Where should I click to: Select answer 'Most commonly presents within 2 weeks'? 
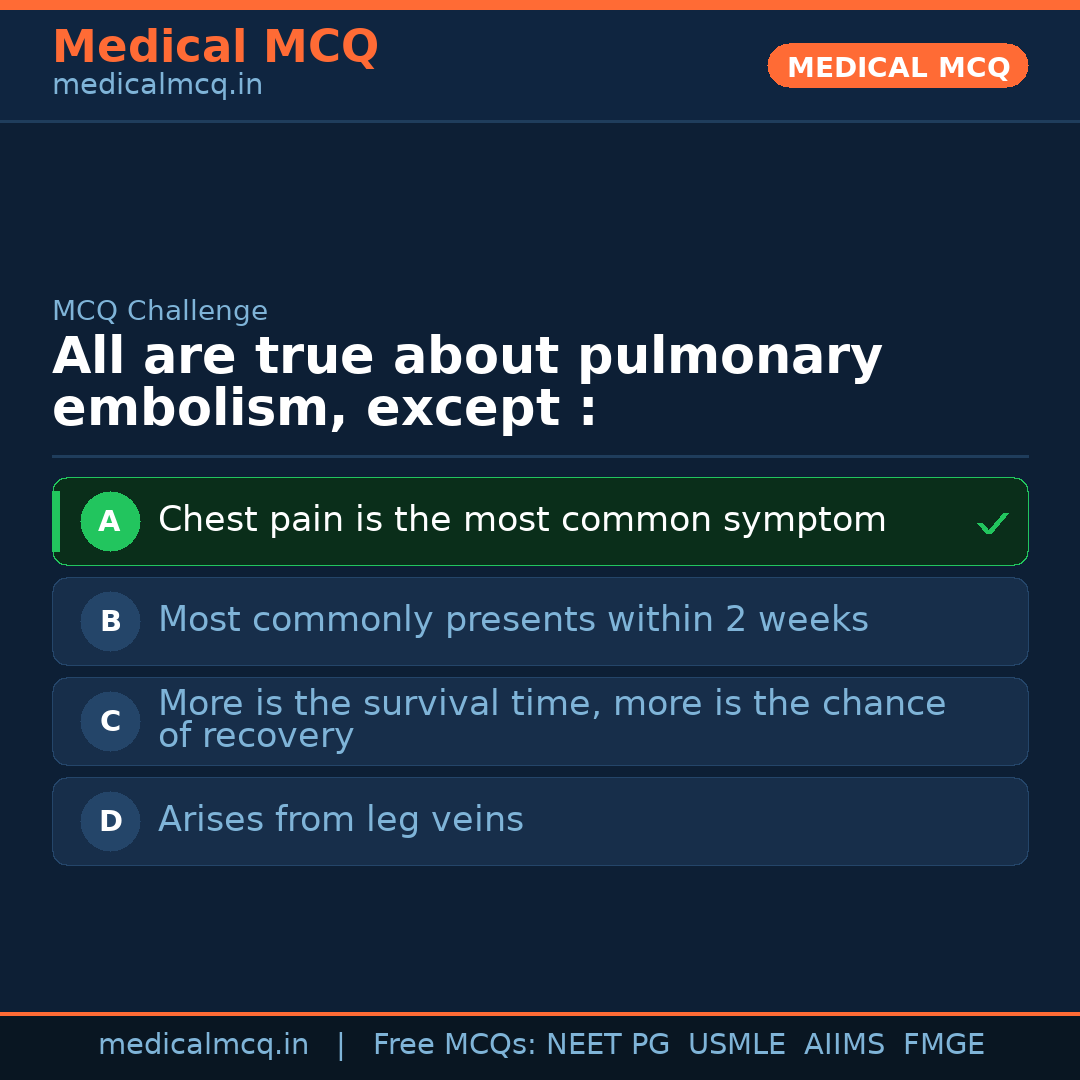(513, 620)
